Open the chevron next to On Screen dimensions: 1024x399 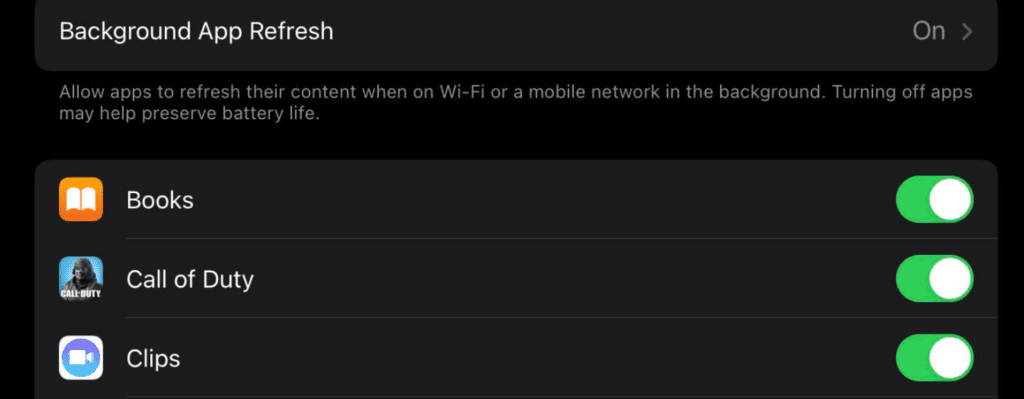pyautogui.click(x=967, y=31)
